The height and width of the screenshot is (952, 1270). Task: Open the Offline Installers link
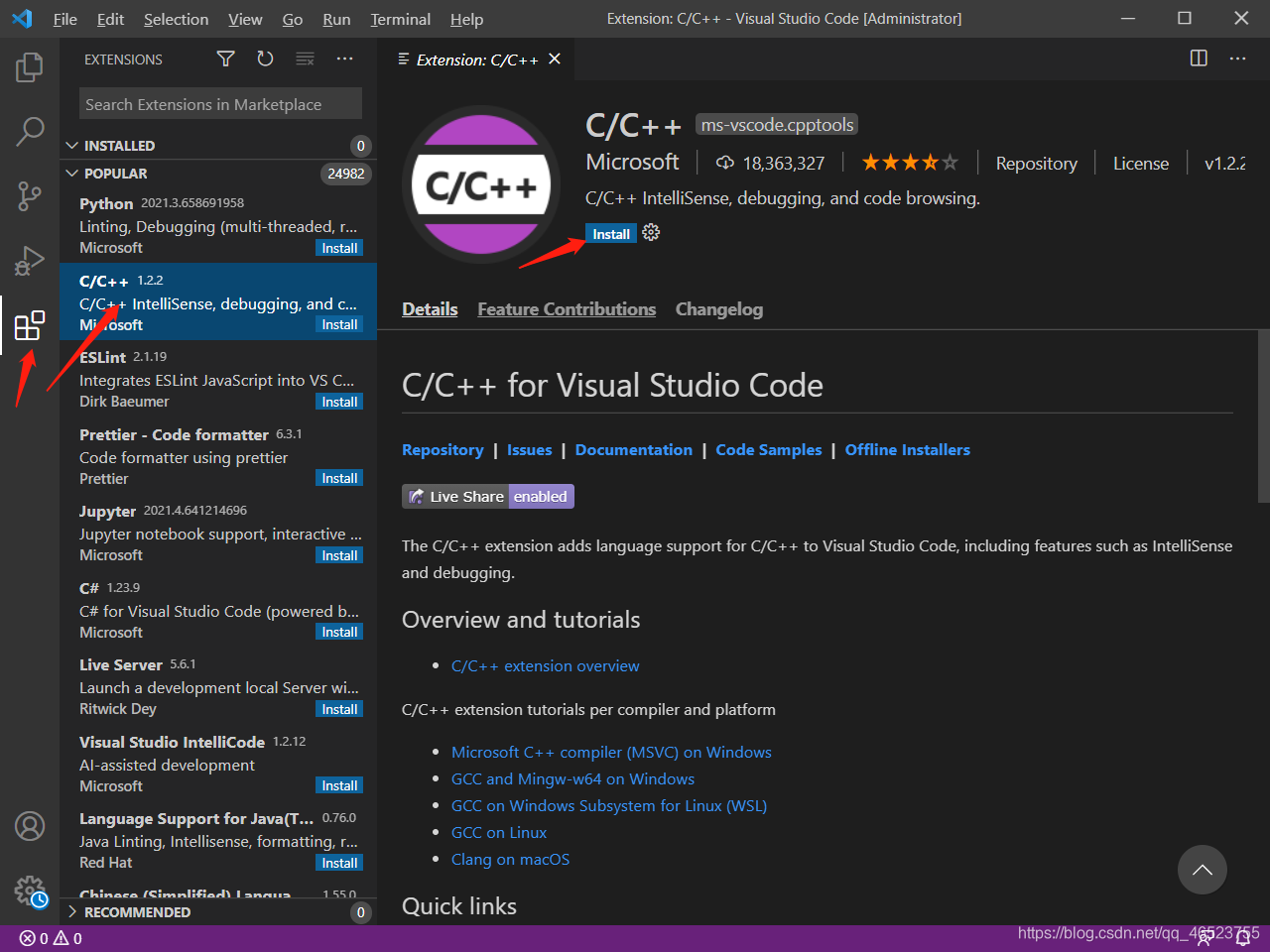[908, 450]
